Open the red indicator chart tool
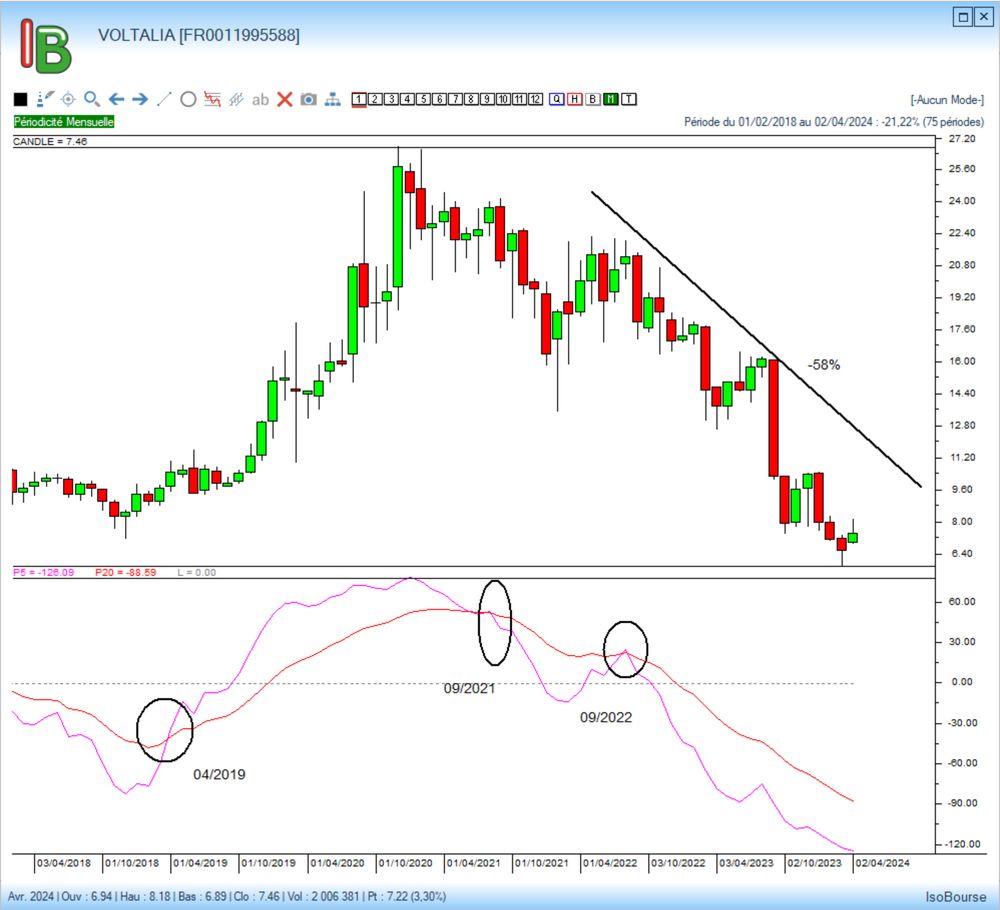Image resolution: width=1000 pixels, height=910 pixels. pos(212,99)
